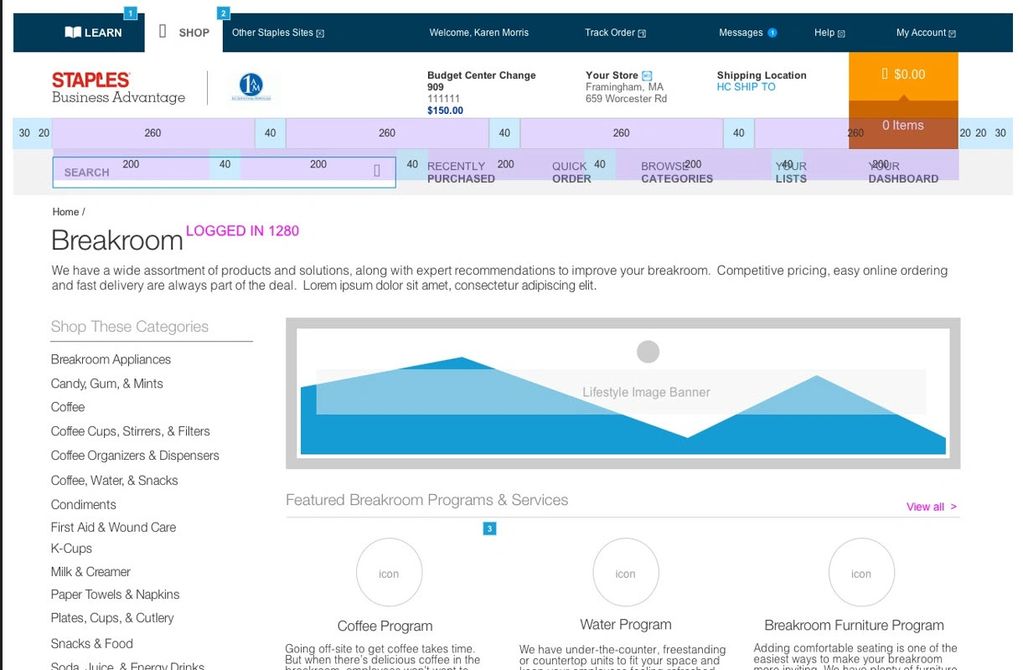The height and width of the screenshot is (670, 1023).
Task: Open the Your Dashboard menu
Action: [x=903, y=172]
